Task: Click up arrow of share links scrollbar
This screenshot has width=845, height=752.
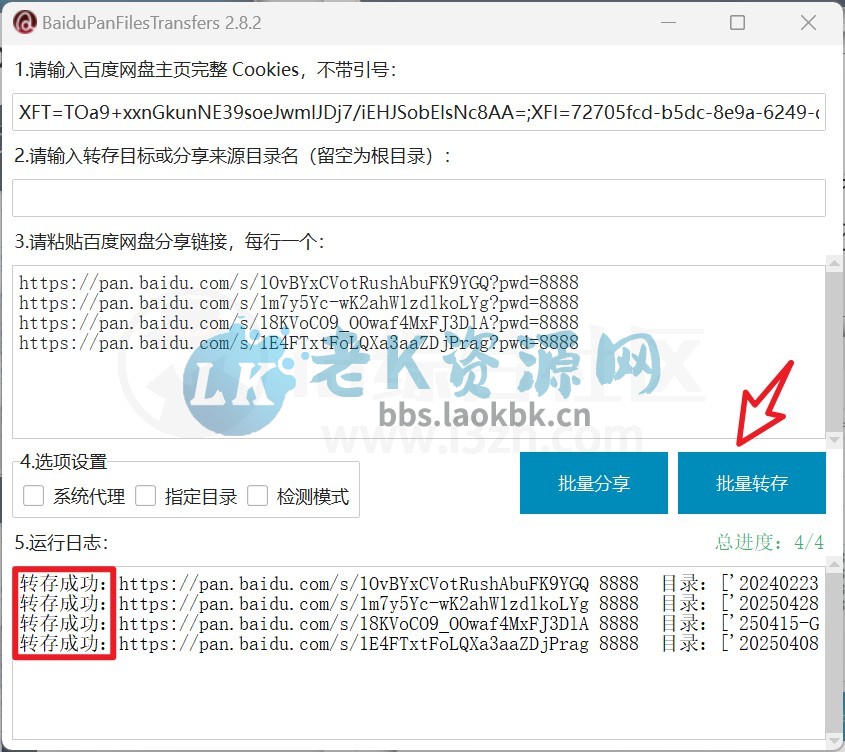Action: (835, 264)
